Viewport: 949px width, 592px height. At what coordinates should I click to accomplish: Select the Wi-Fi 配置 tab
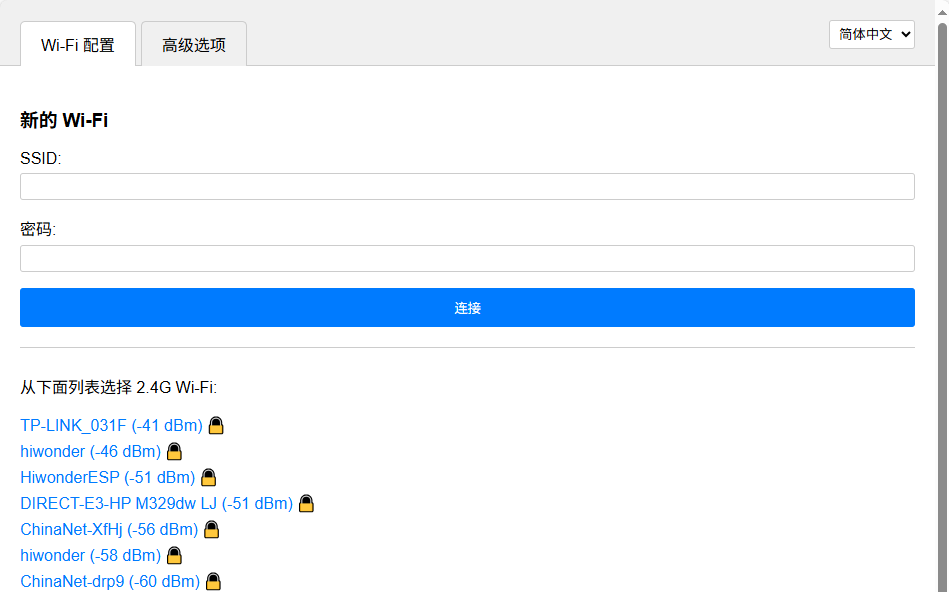tap(78, 45)
